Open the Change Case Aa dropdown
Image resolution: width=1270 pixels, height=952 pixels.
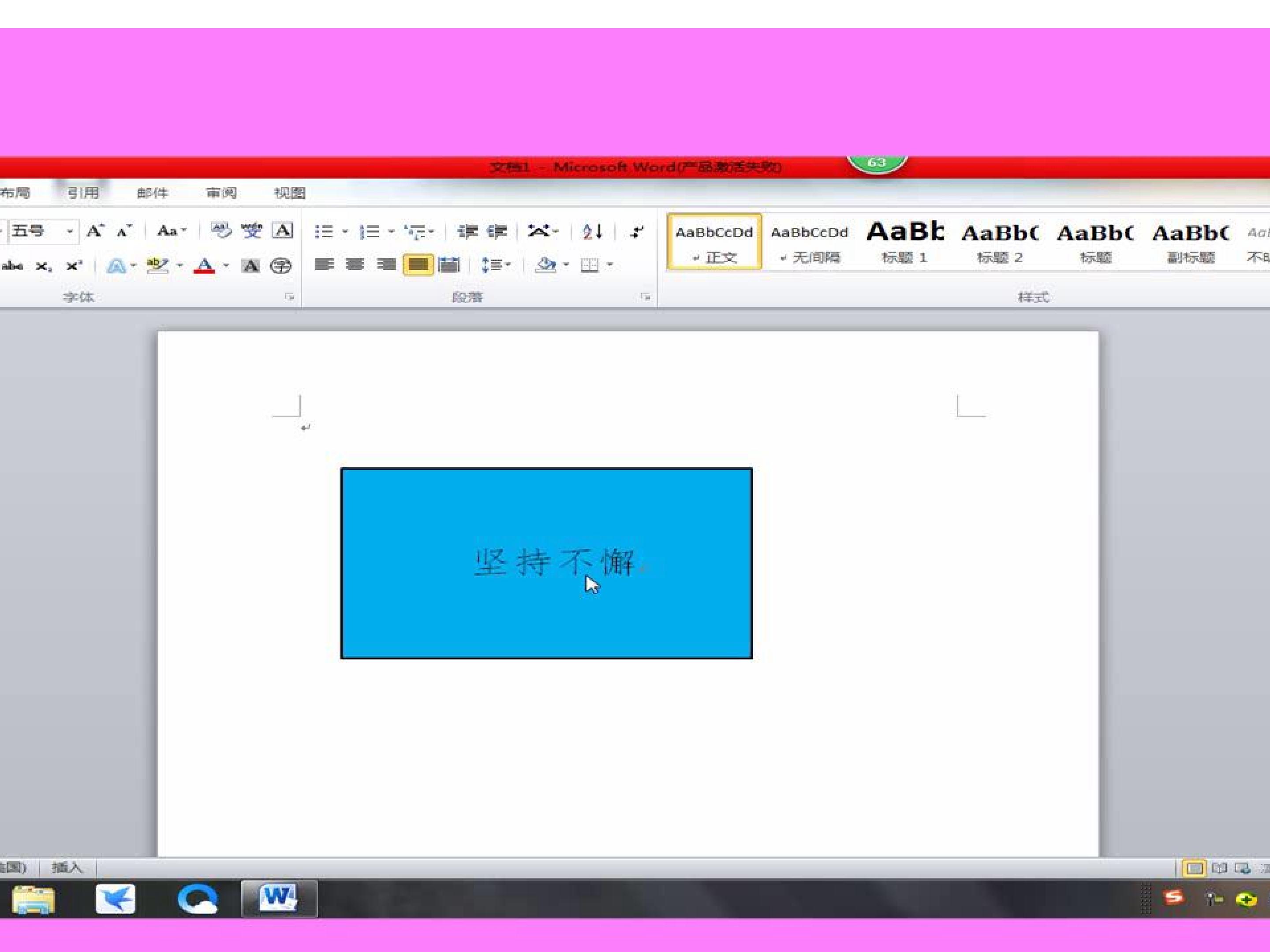click(172, 231)
